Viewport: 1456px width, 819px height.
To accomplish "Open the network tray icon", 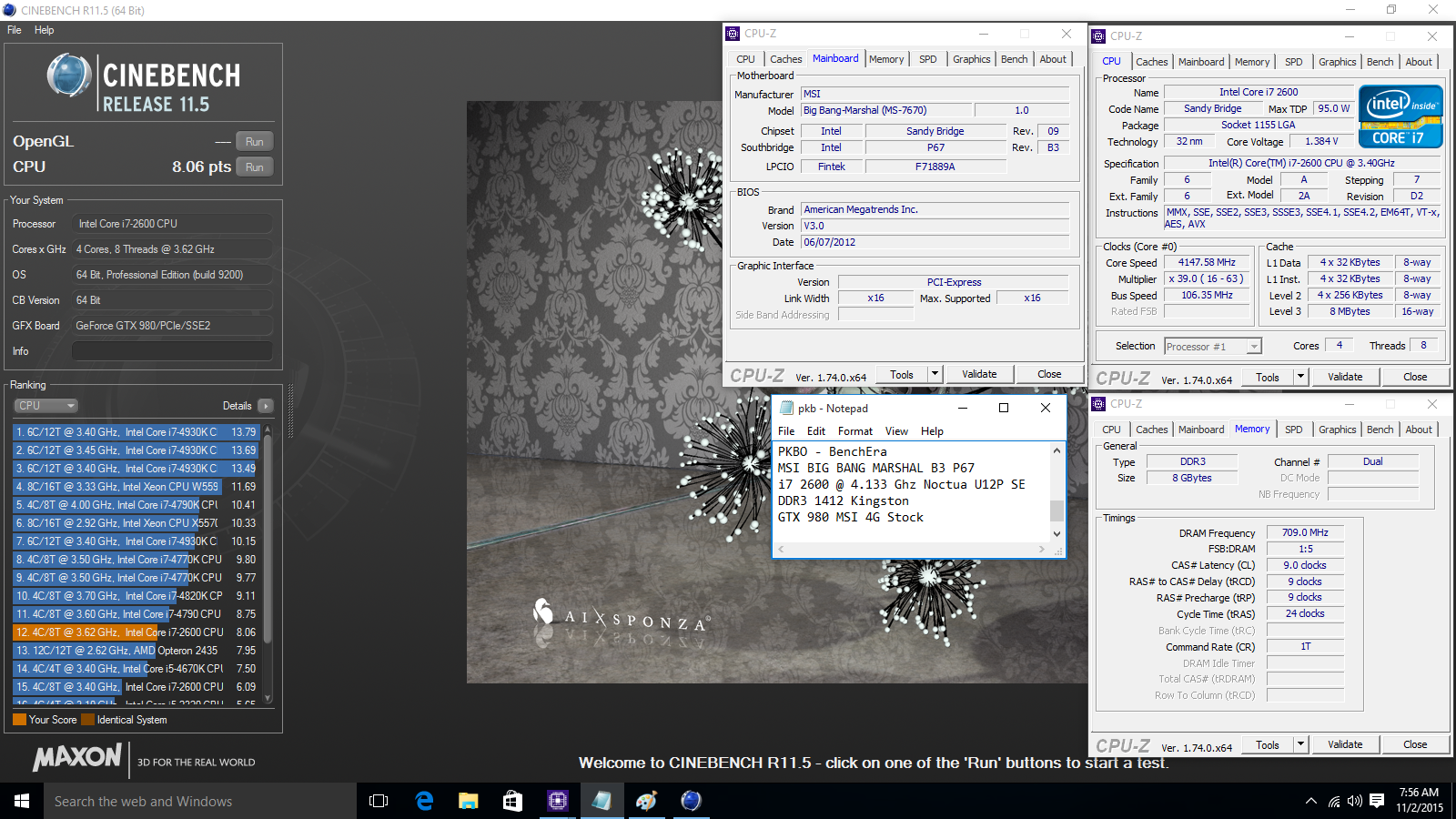I will click(1334, 801).
